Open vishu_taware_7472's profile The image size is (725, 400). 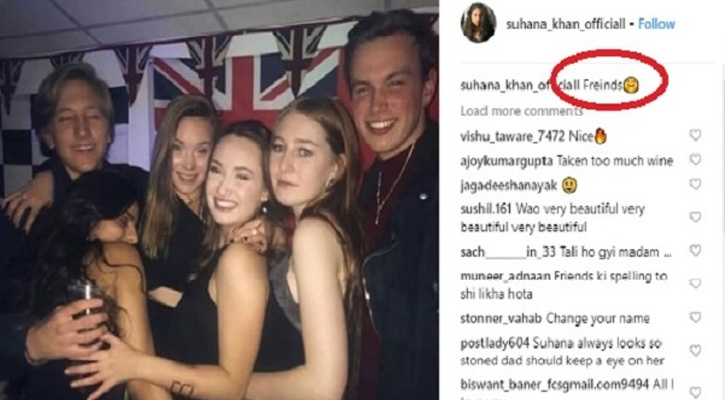(x=512, y=136)
